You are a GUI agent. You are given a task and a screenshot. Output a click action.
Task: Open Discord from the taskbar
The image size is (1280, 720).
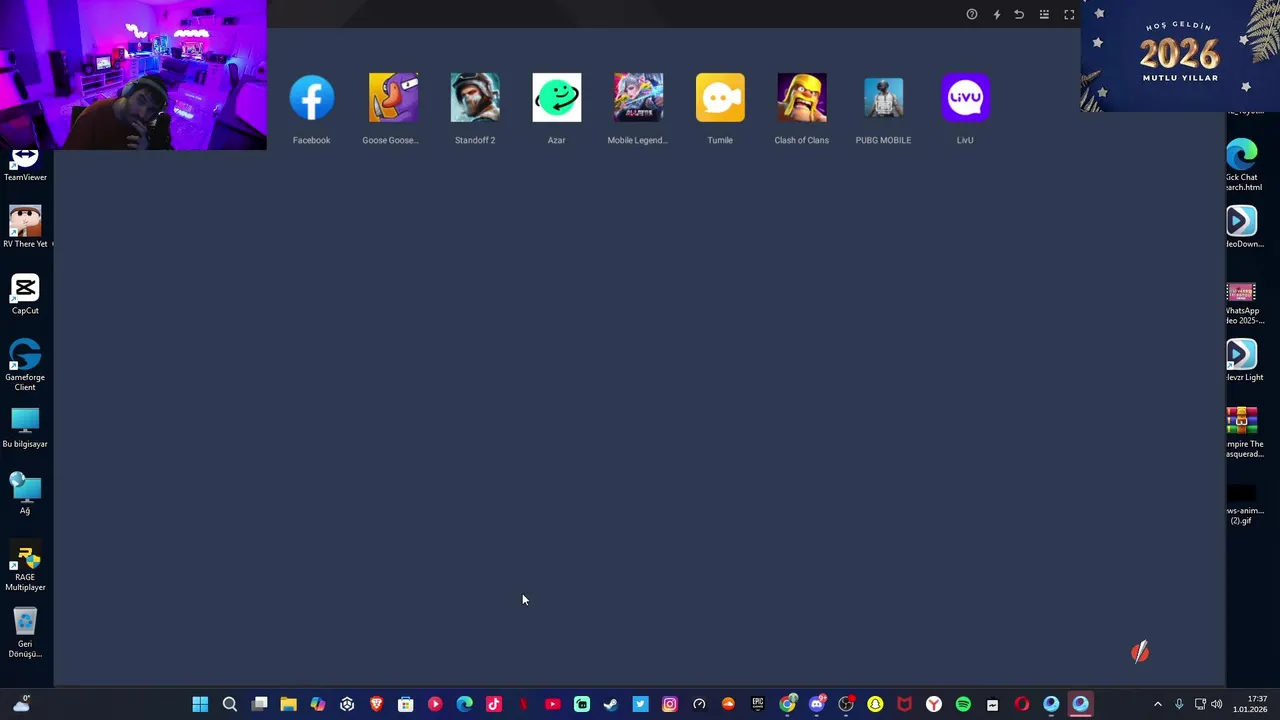click(817, 704)
